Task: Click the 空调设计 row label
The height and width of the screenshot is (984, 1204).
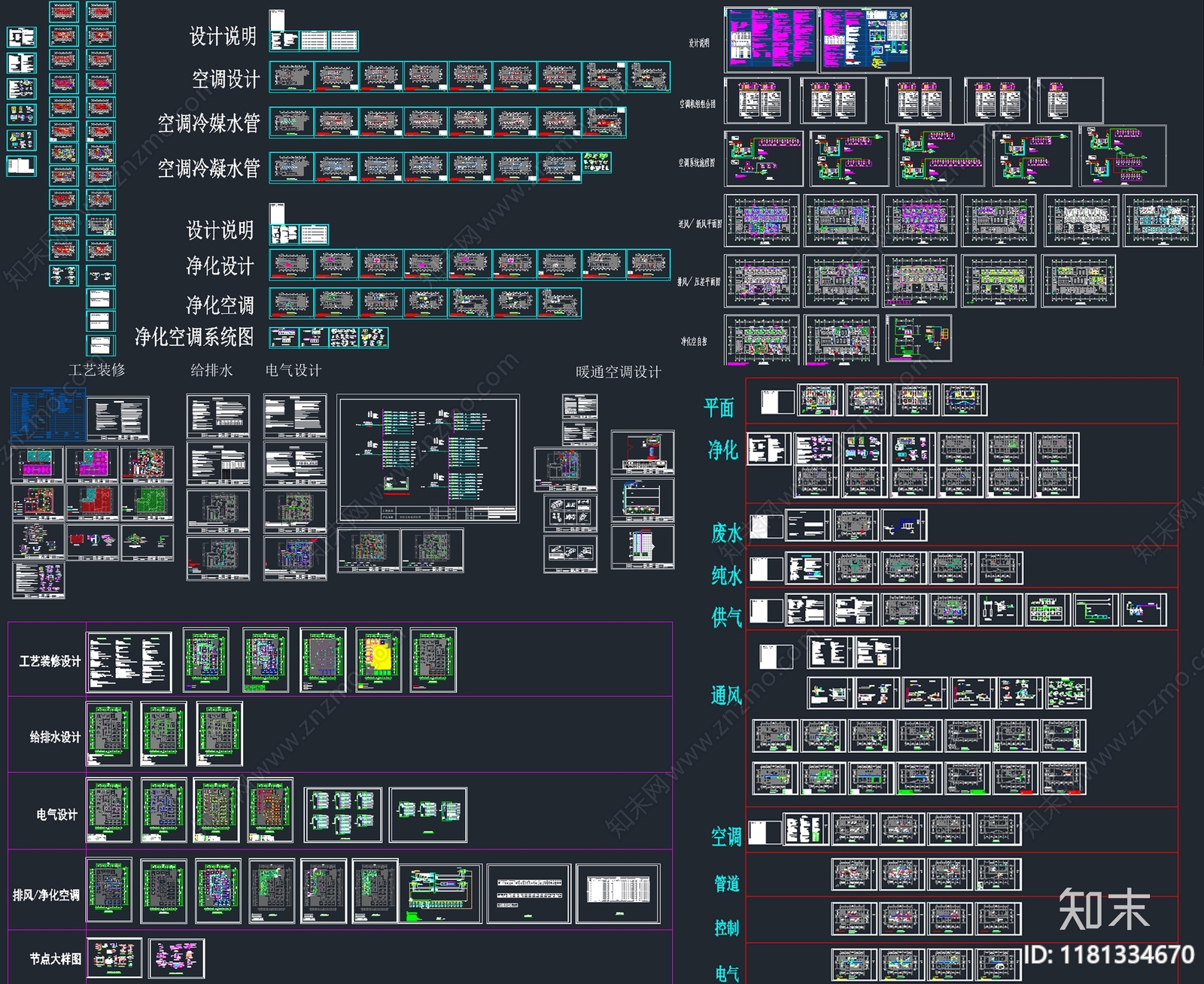Action: (226, 78)
